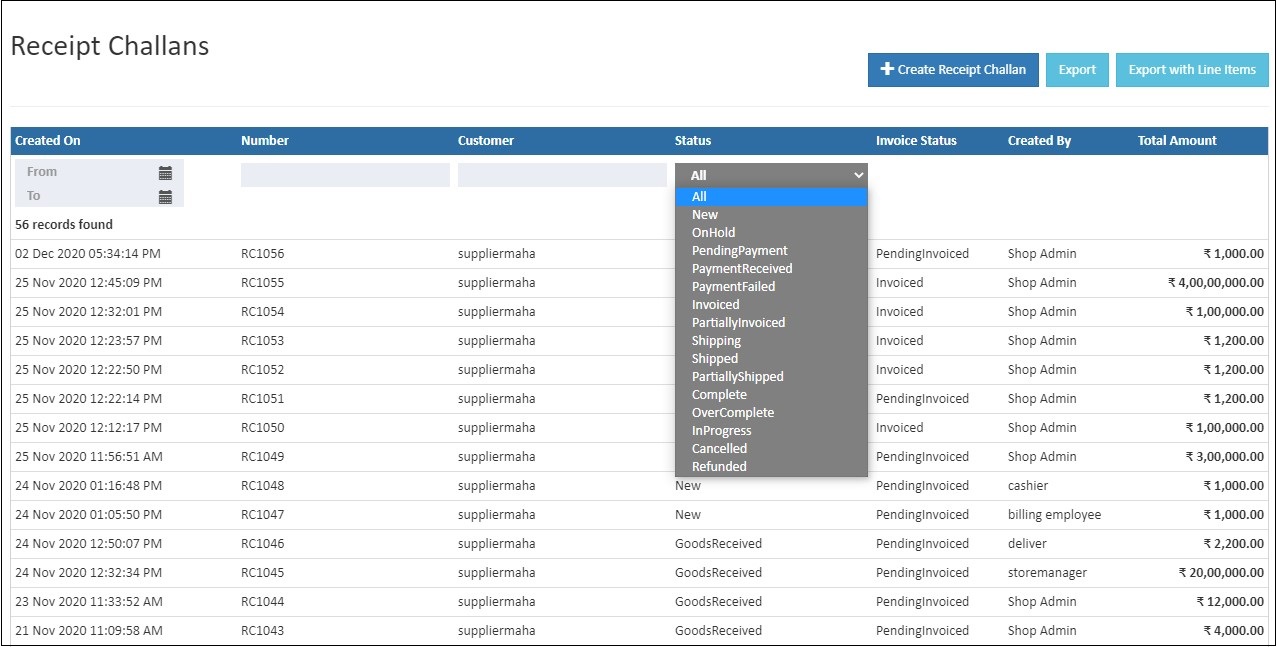Open receipt challan RC1047
This screenshot has width=1277, height=647.
[263, 515]
